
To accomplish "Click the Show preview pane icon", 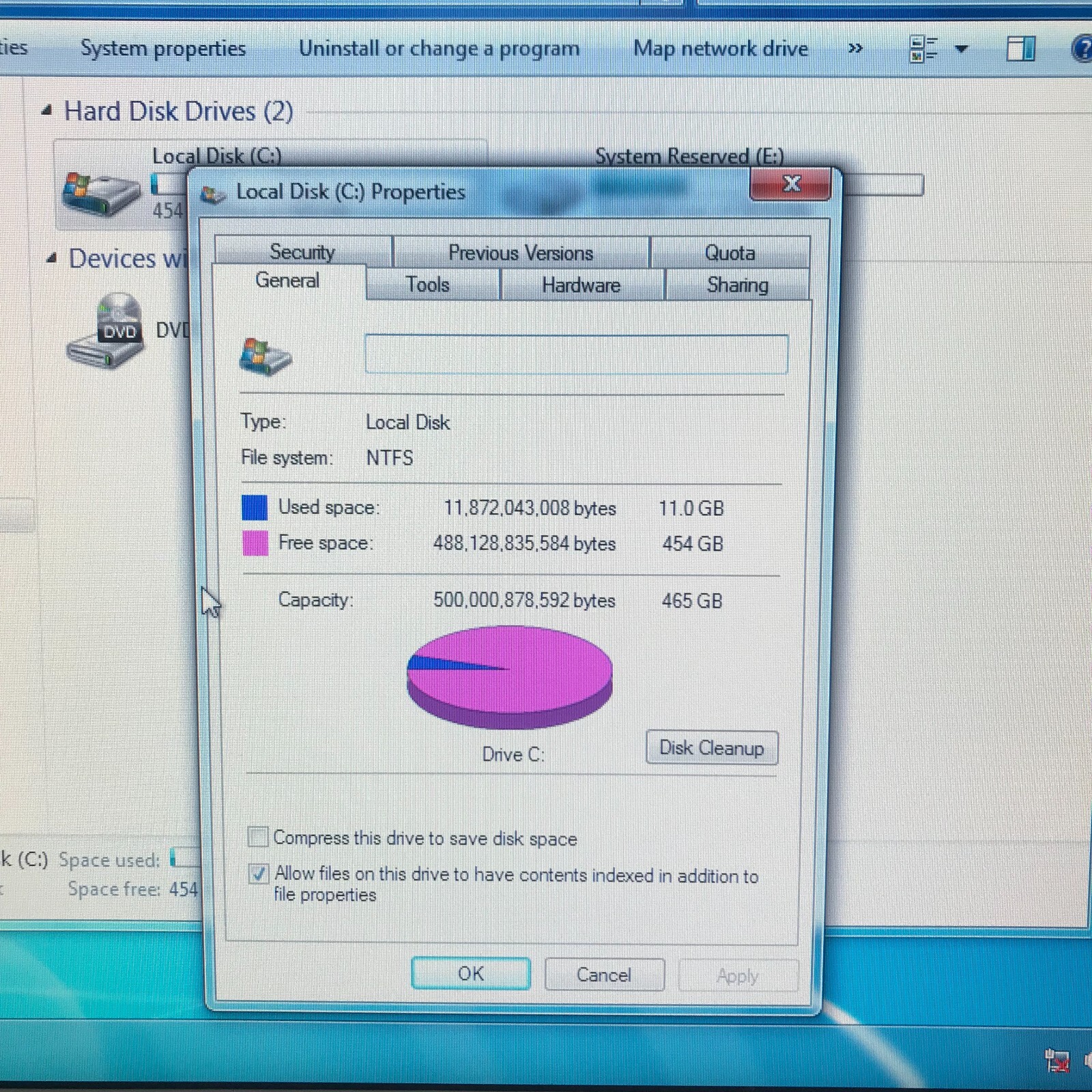I will [x=1020, y=48].
